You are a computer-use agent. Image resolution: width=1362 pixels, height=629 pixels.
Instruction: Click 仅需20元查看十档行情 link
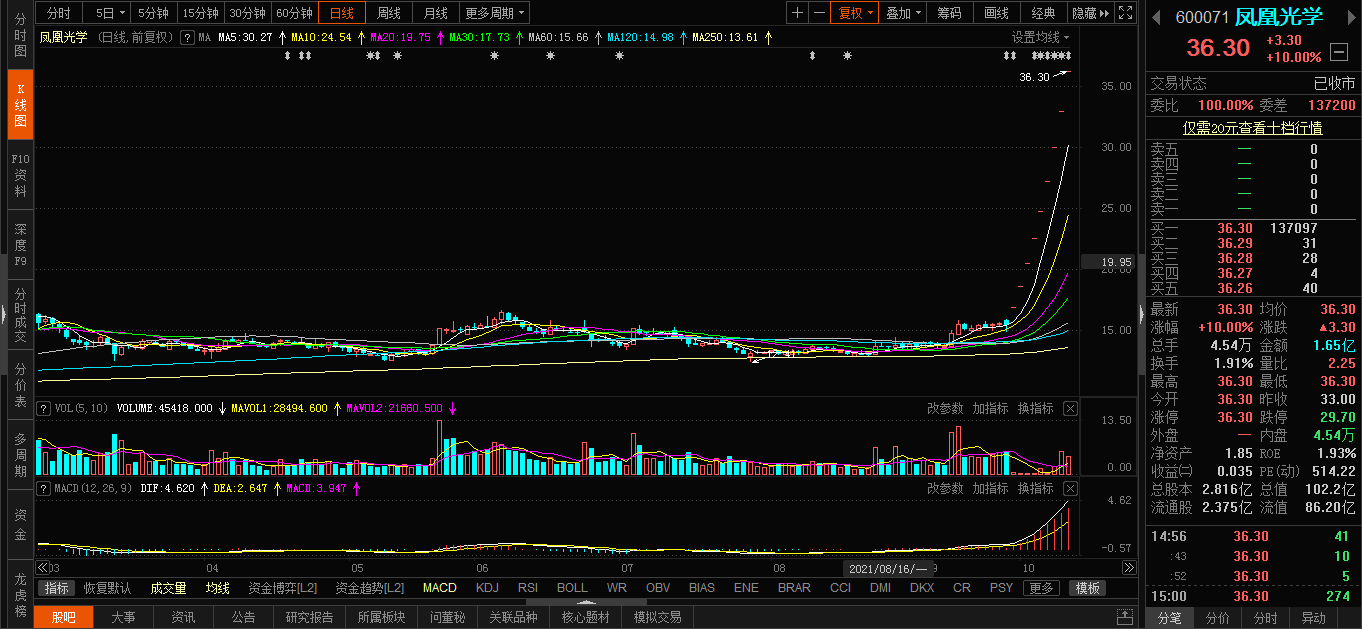click(1252, 128)
